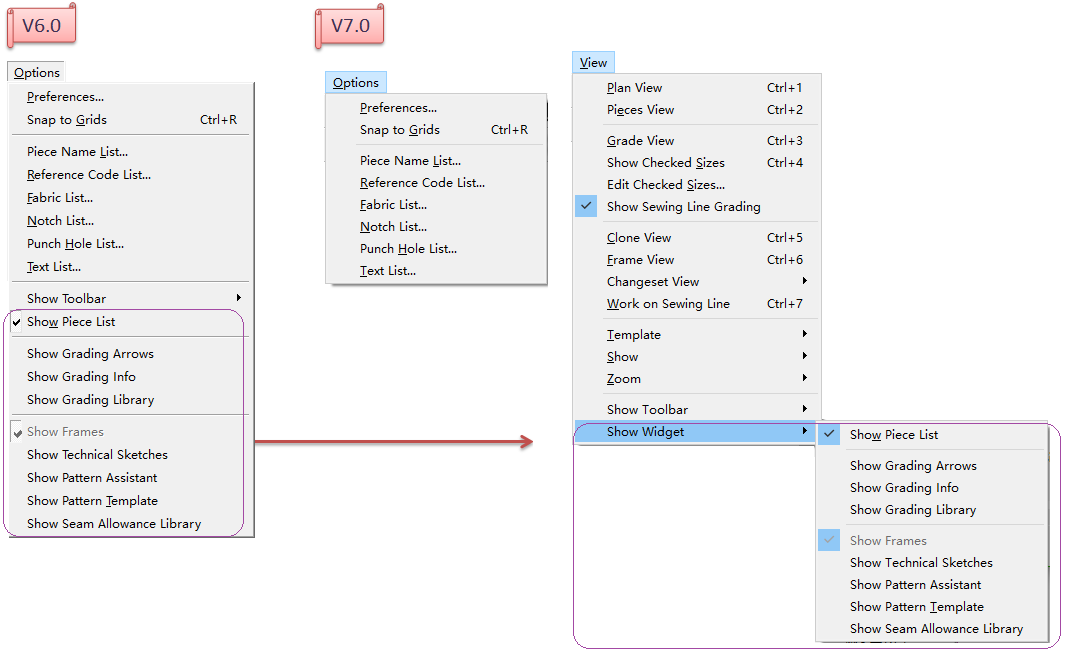Select Plan View from the View menu
This screenshot has width=1075, height=659.
[x=634, y=88]
